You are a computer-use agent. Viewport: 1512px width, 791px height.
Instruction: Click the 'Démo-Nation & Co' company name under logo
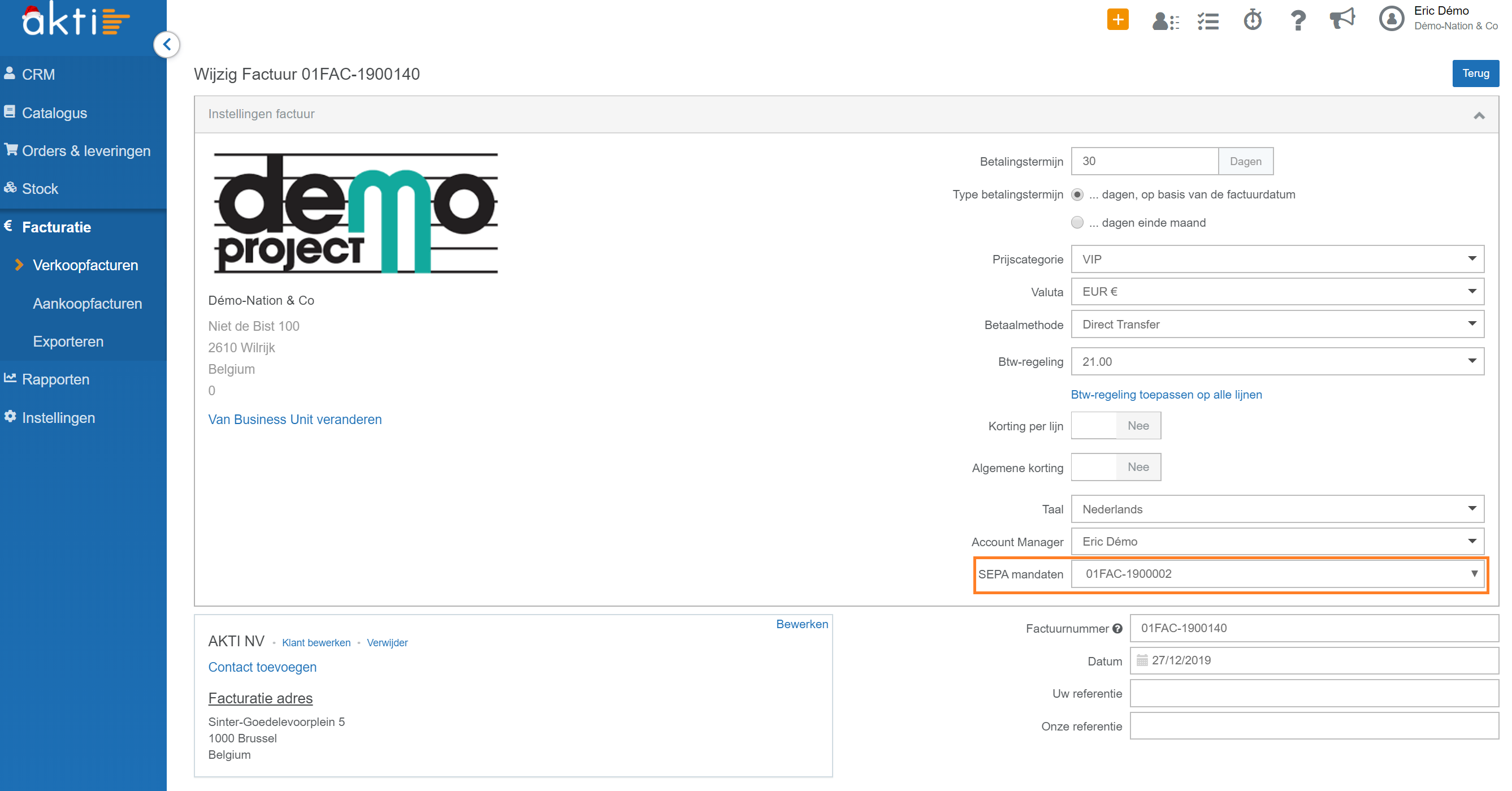point(261,300)
